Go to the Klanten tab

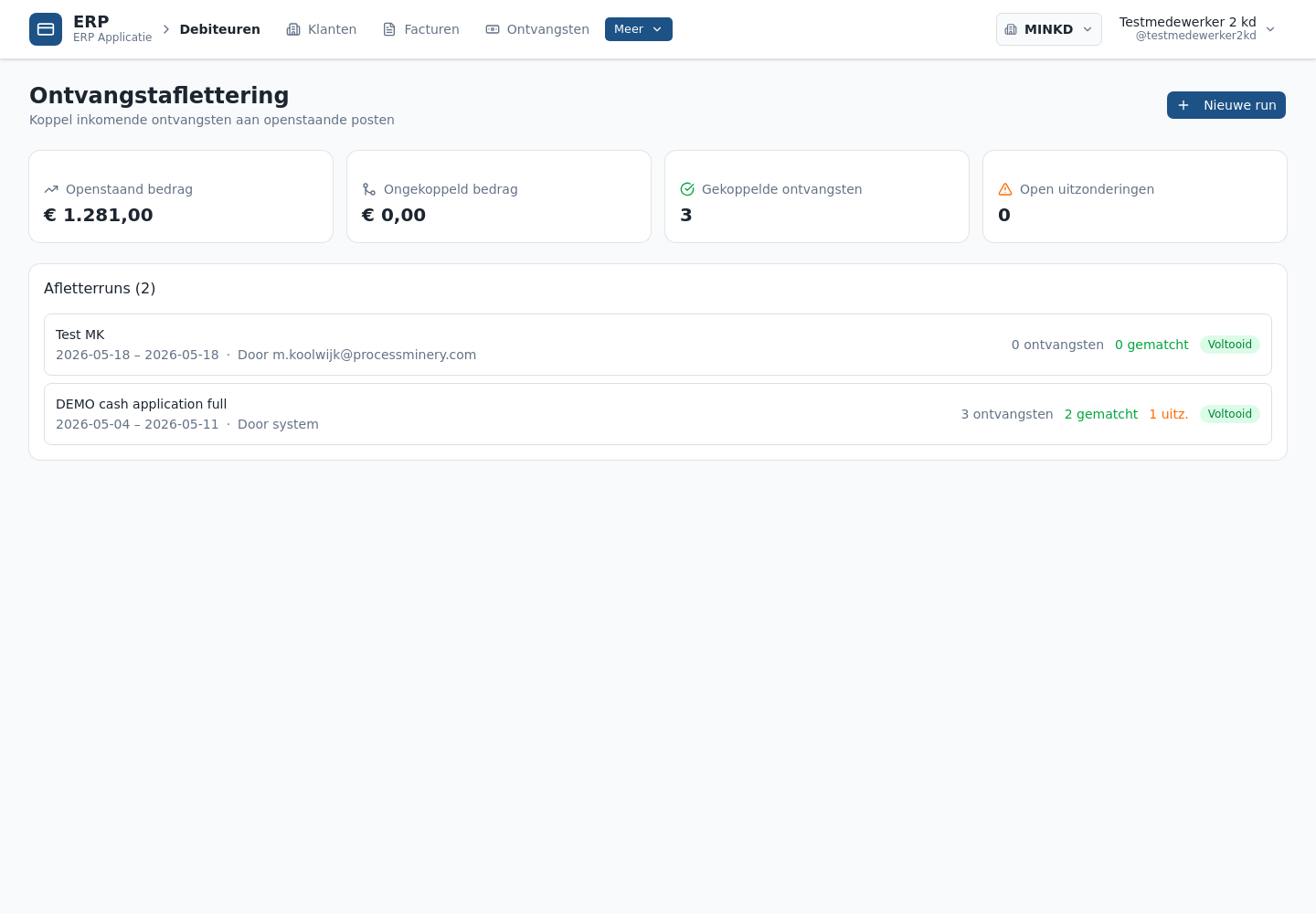pos(322,29)
